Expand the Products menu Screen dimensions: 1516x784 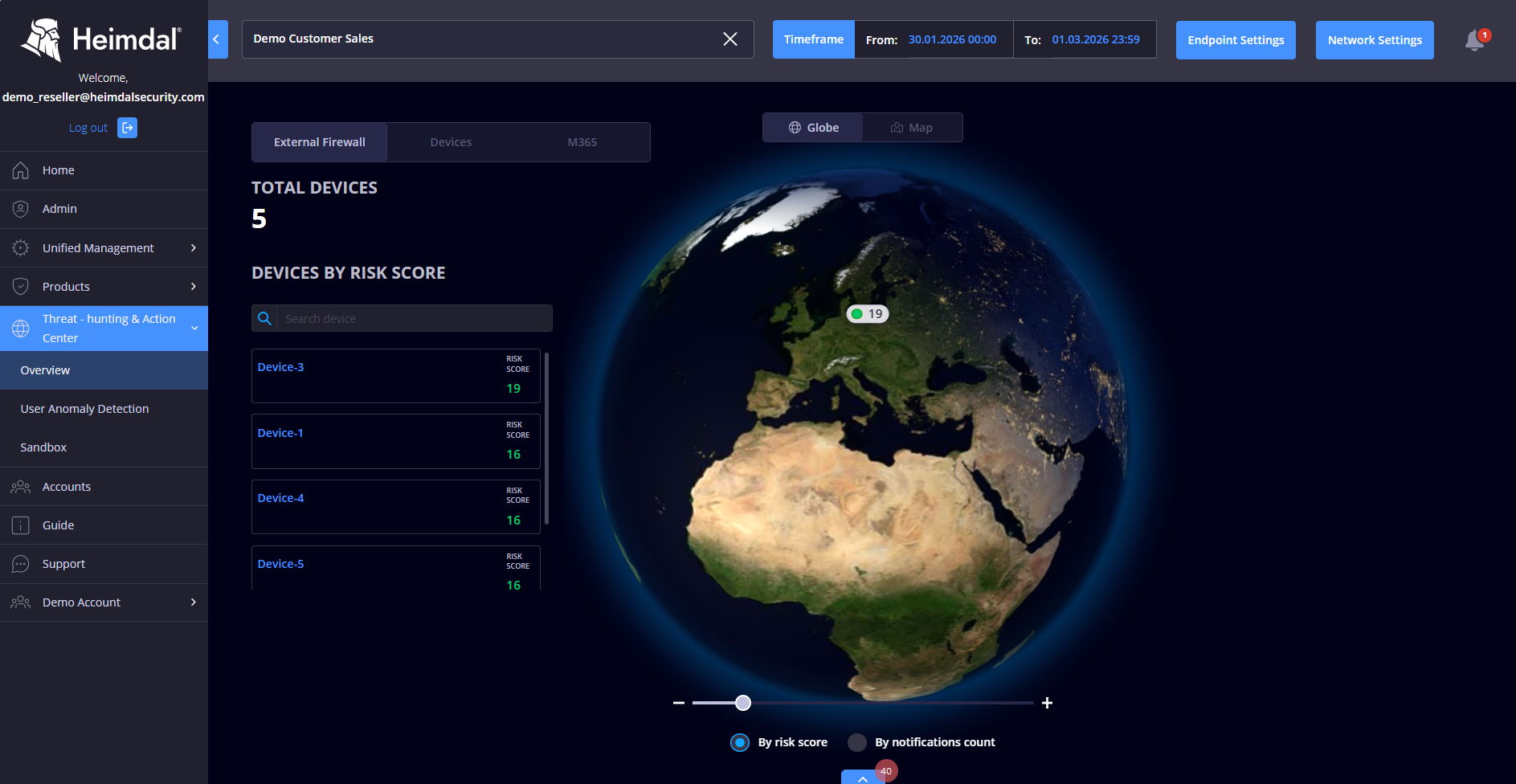click(194, 287)
